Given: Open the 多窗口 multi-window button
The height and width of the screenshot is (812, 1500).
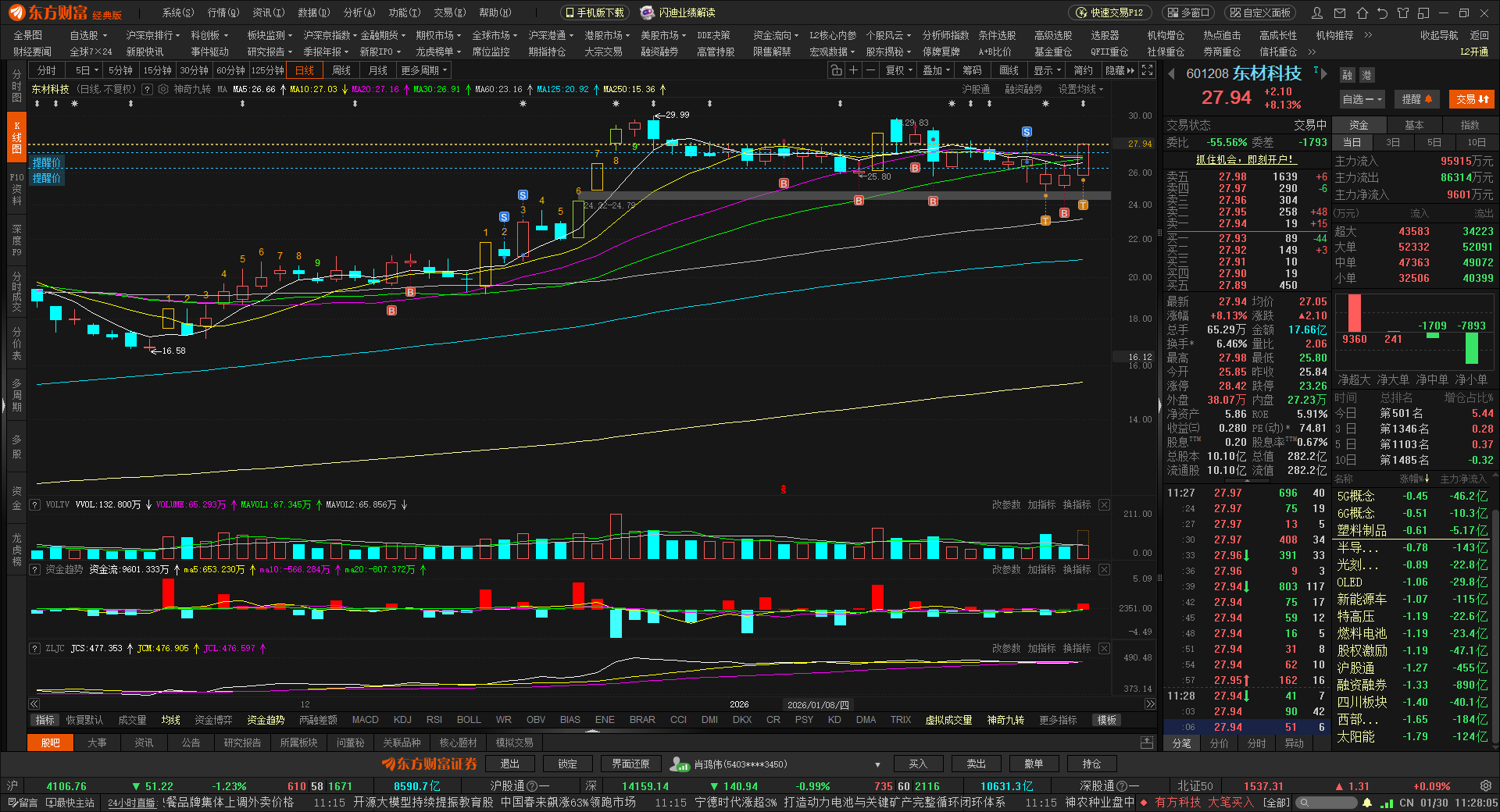Looking at the screenshot, I should tap(1189, 12).
